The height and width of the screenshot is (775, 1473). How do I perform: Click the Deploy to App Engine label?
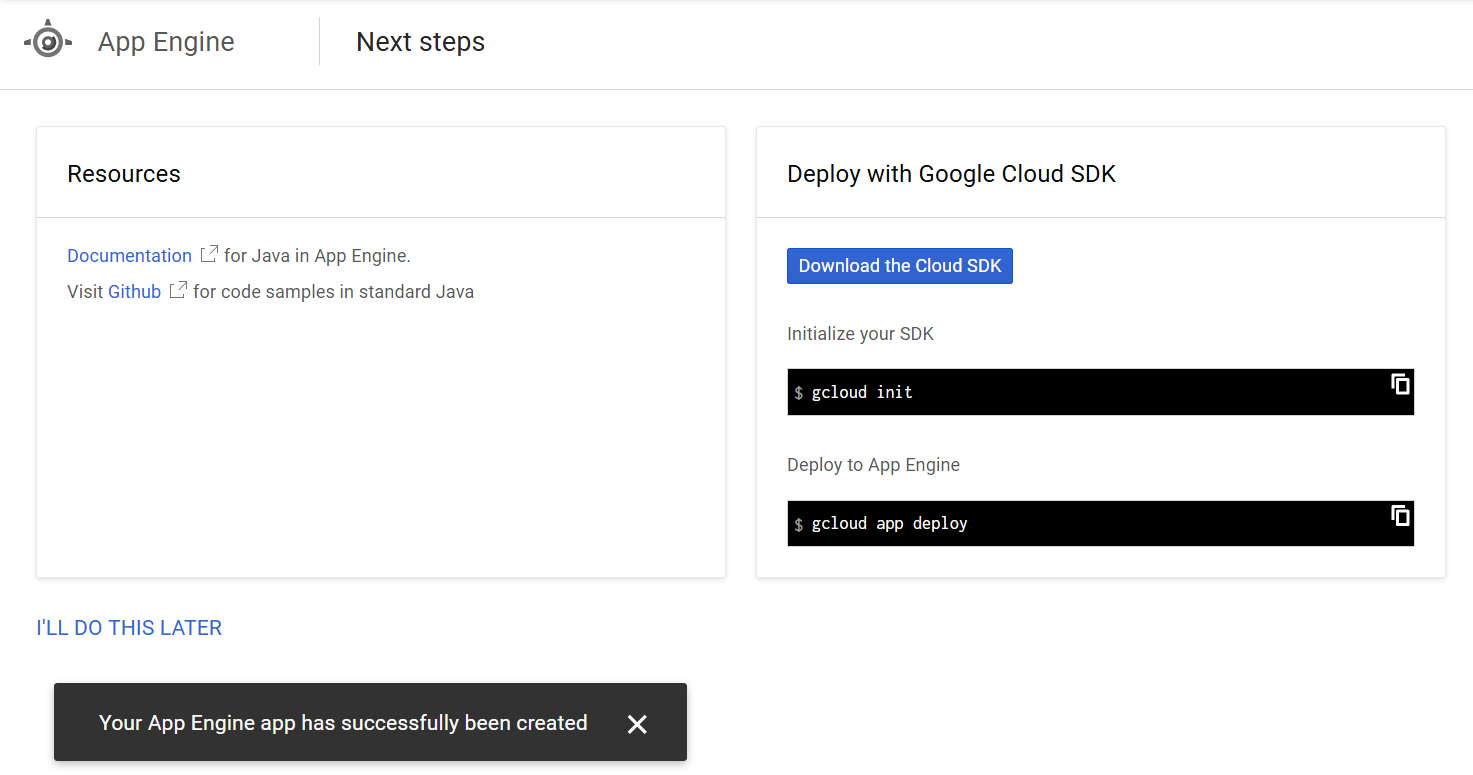tap(873, 465)
